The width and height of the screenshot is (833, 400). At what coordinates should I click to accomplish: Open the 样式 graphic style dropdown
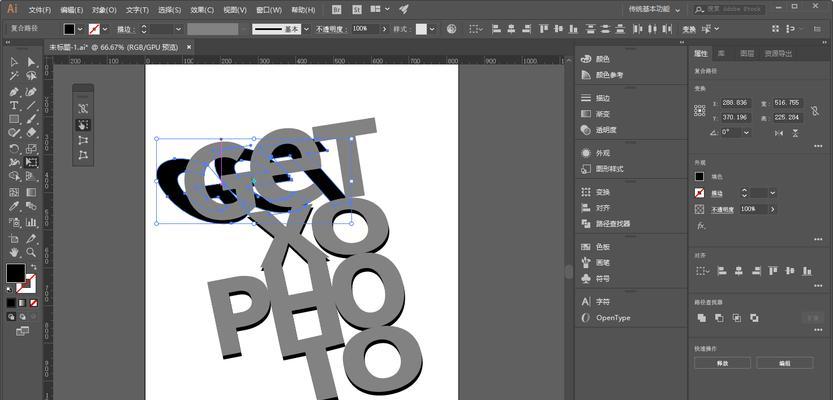coord(432,29)
